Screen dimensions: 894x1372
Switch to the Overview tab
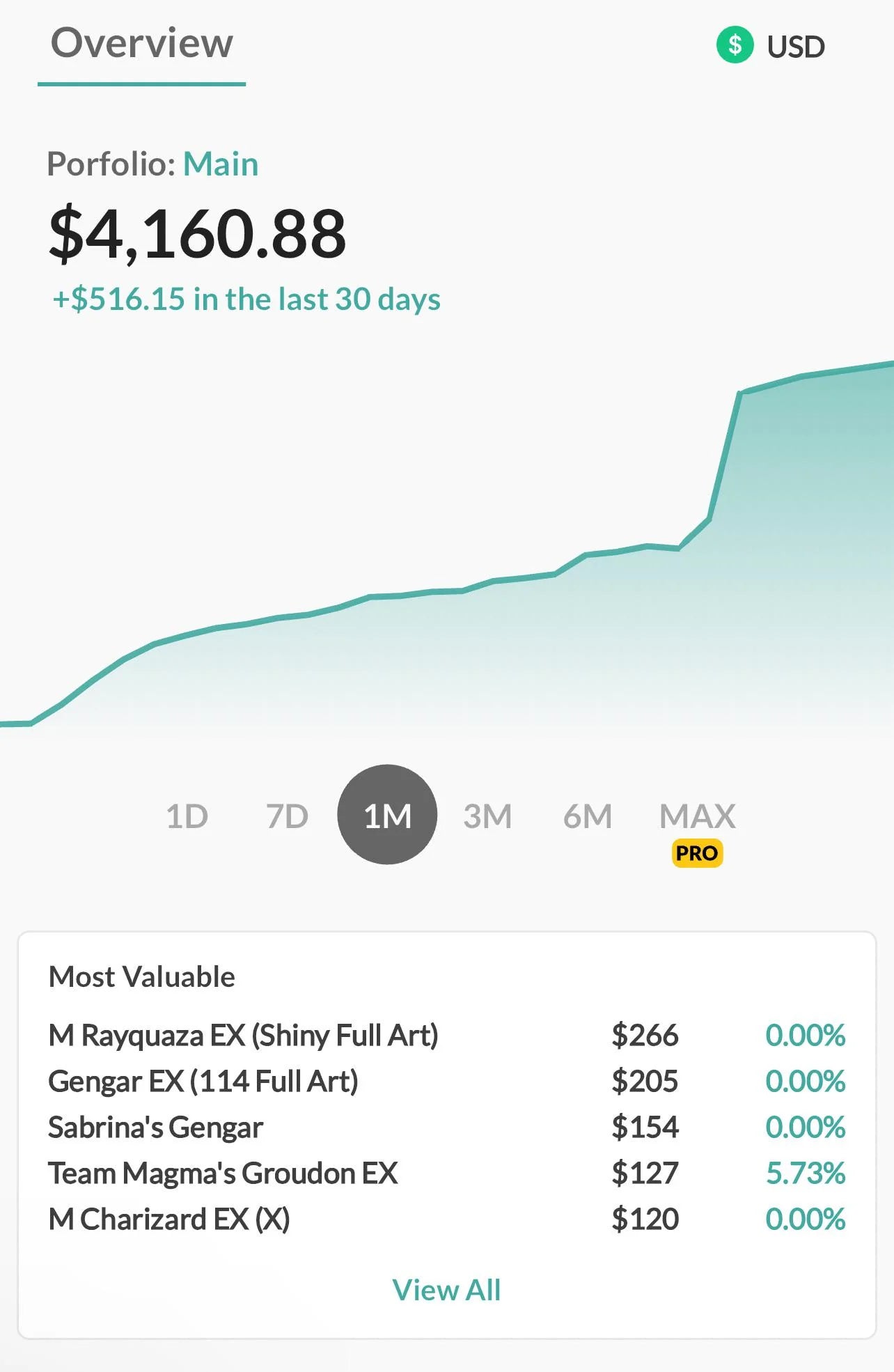pyautogui.click(x=142, y=44)
